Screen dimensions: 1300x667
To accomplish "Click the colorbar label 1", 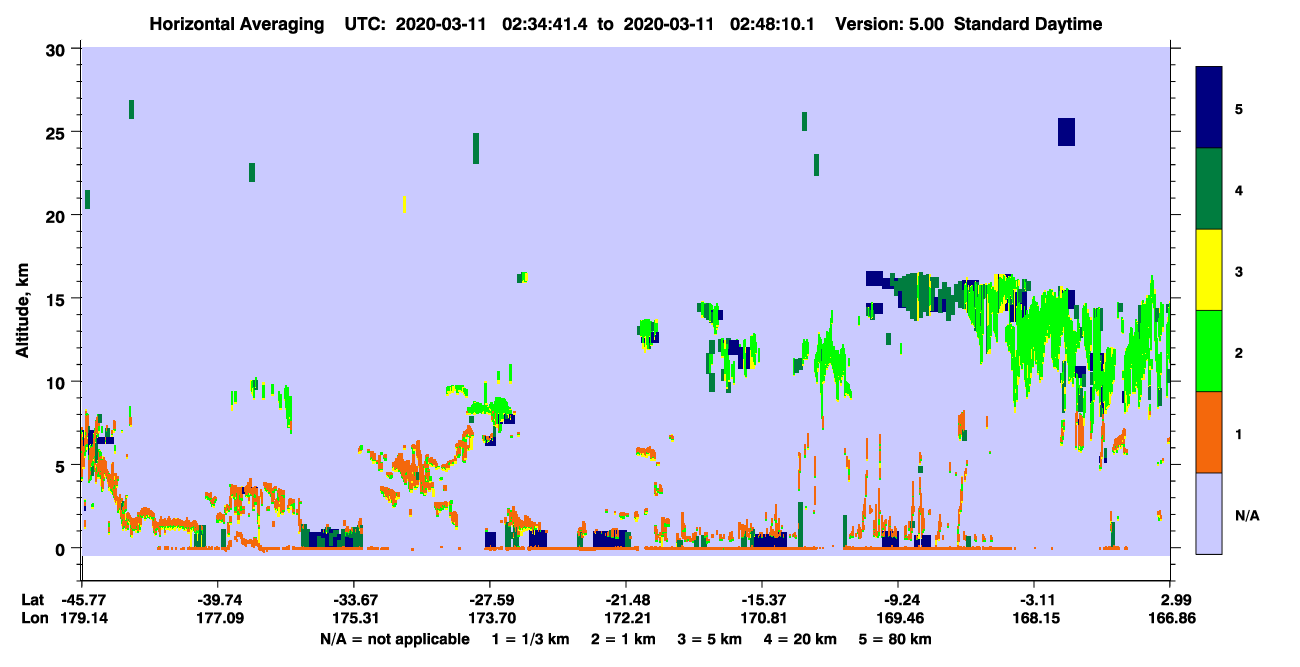I will 1238,433.
